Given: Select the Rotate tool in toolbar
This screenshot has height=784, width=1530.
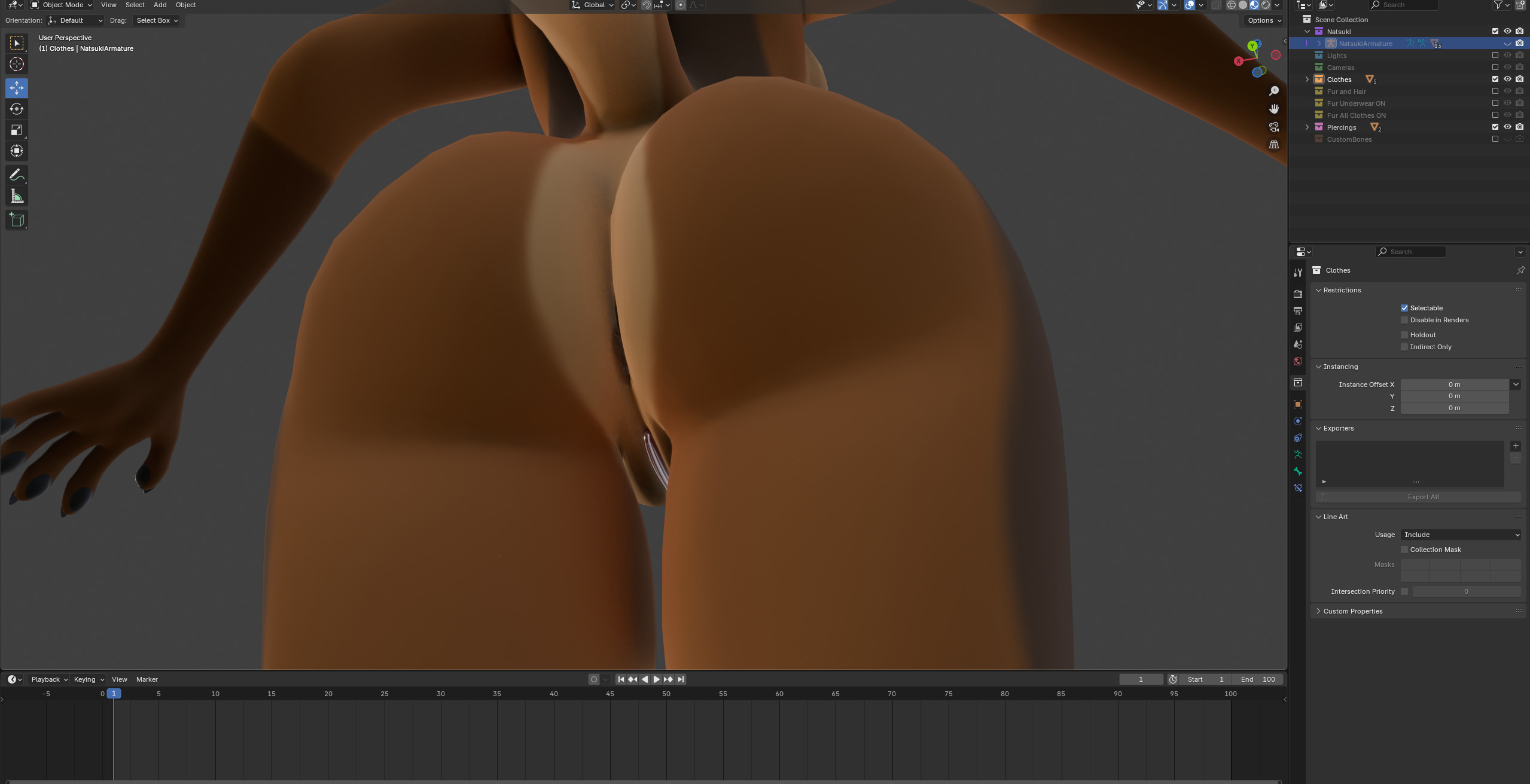Looking at the screenshot, I should [x=17, y=109].
